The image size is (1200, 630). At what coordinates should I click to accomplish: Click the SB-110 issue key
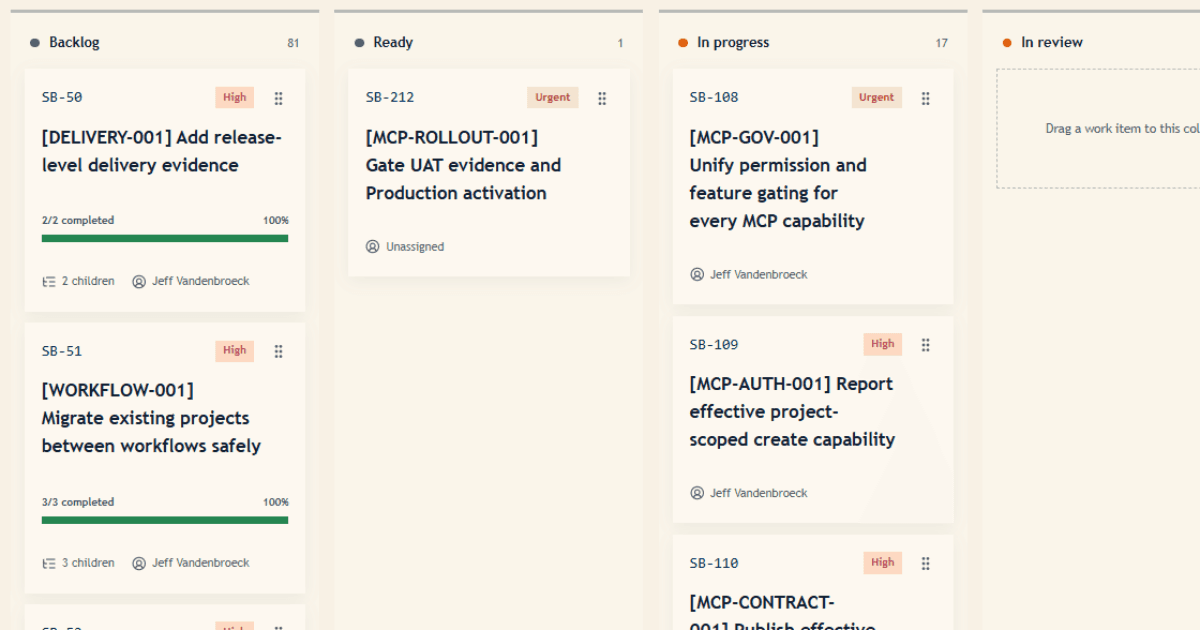click(714, 564)
